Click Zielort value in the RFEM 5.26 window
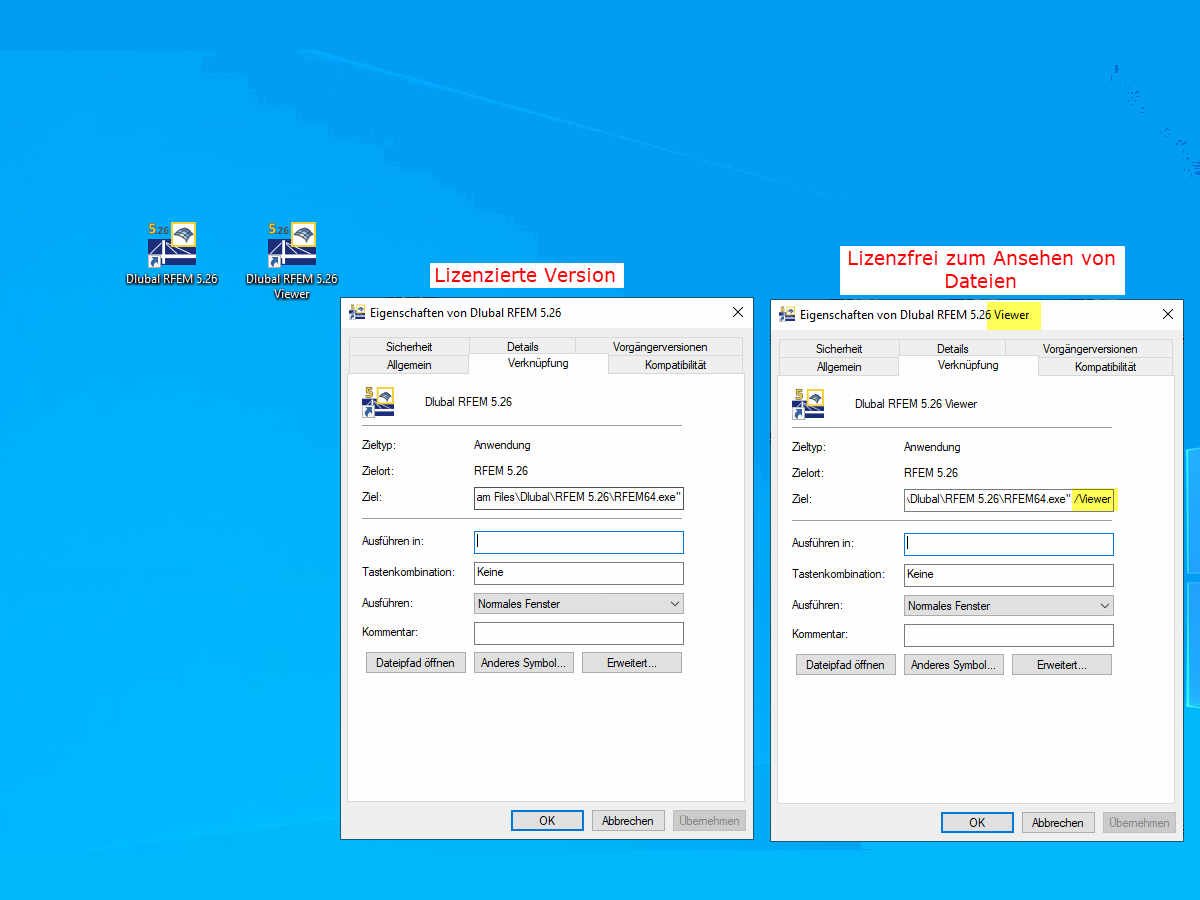 [501, 470]
